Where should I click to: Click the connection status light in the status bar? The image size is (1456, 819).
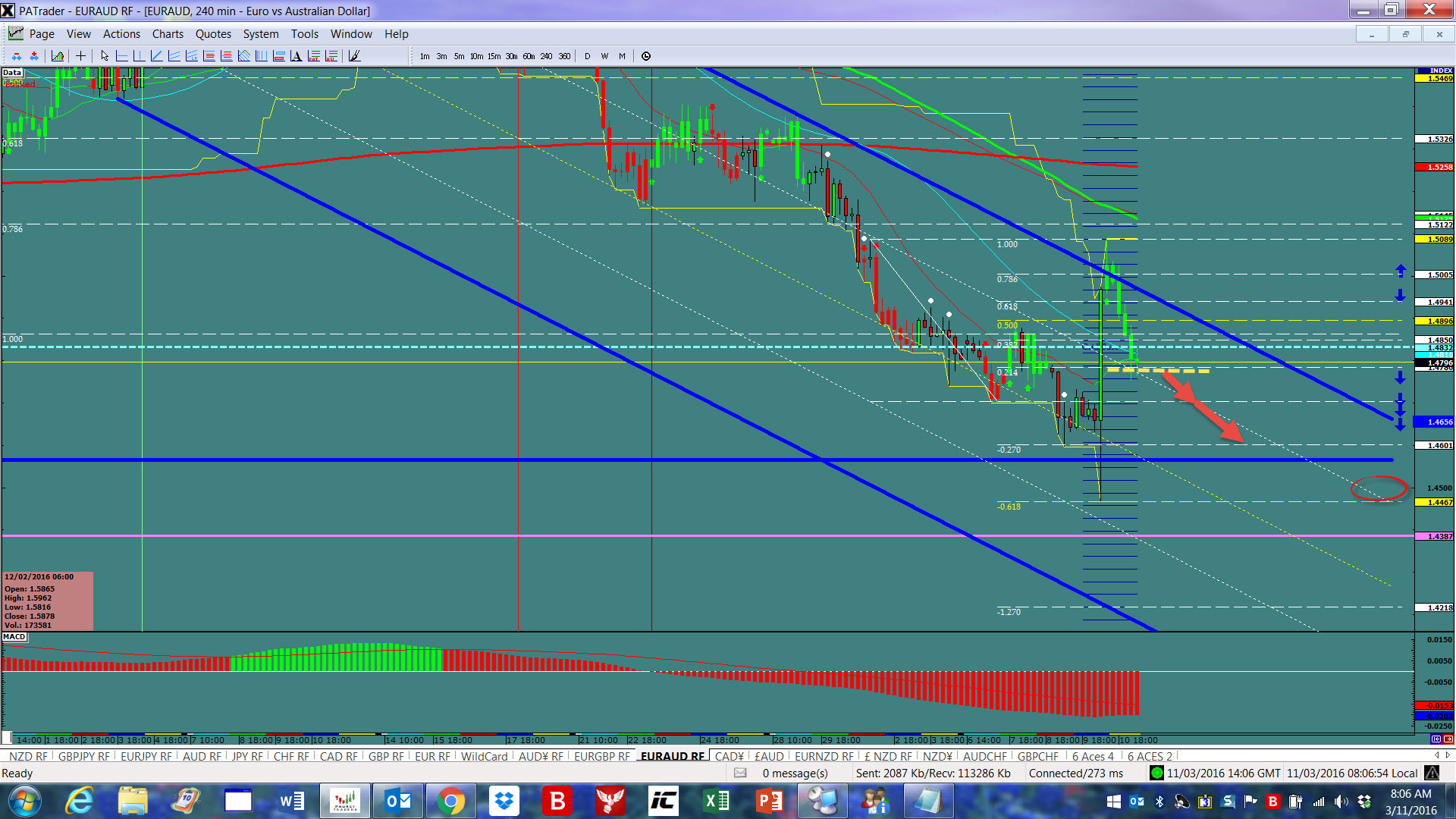point(1157,773)
